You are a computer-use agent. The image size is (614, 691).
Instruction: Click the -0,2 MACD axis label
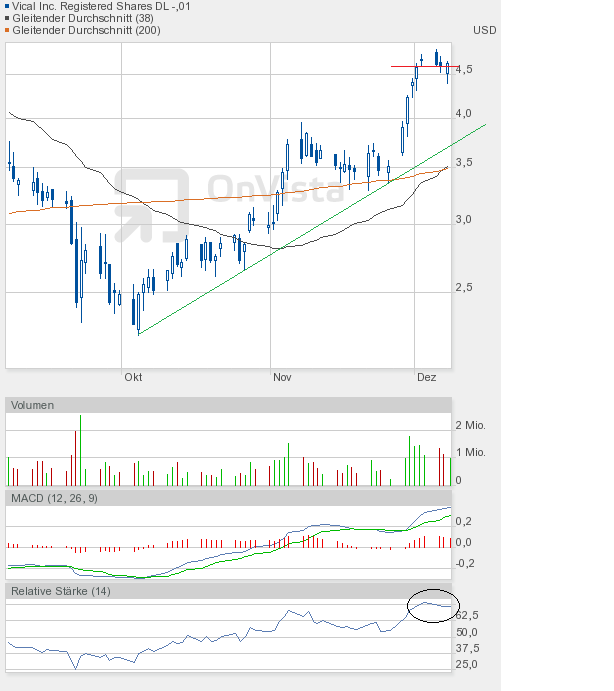[x=463, y=563]
